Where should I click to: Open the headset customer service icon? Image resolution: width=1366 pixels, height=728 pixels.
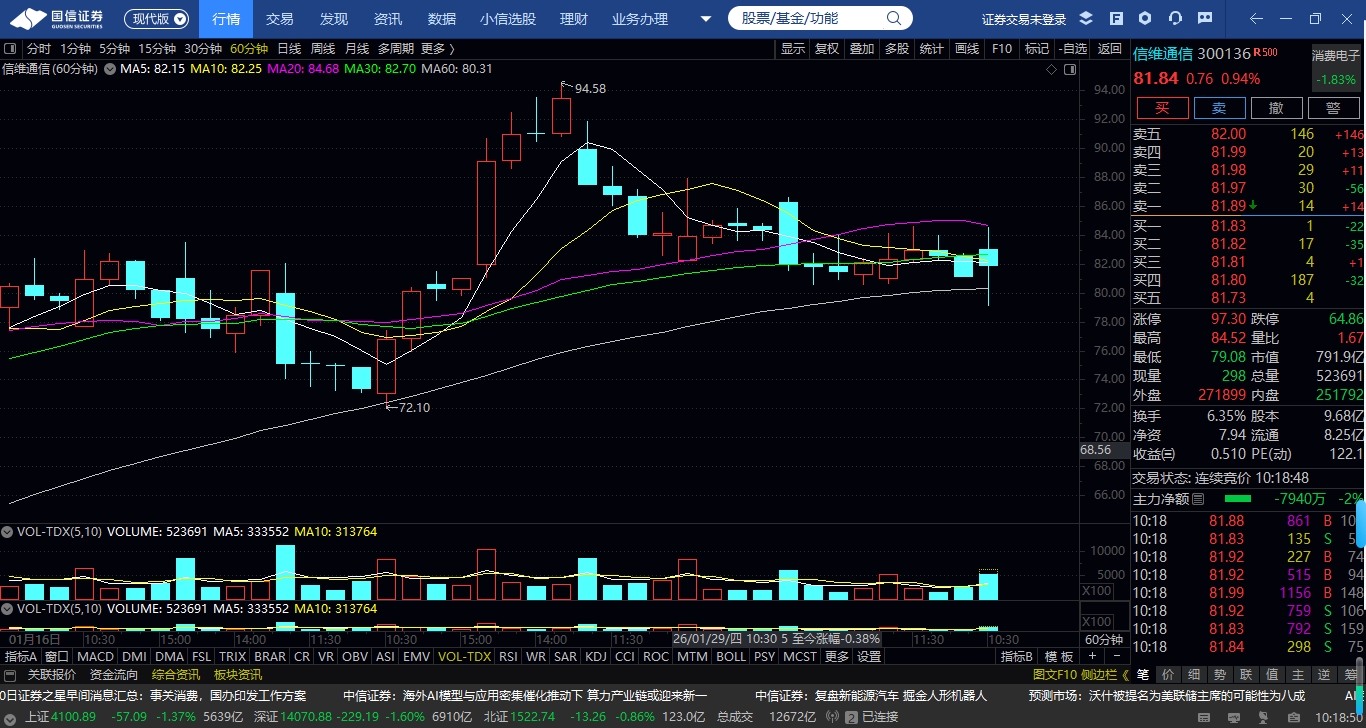(1175, 19)
